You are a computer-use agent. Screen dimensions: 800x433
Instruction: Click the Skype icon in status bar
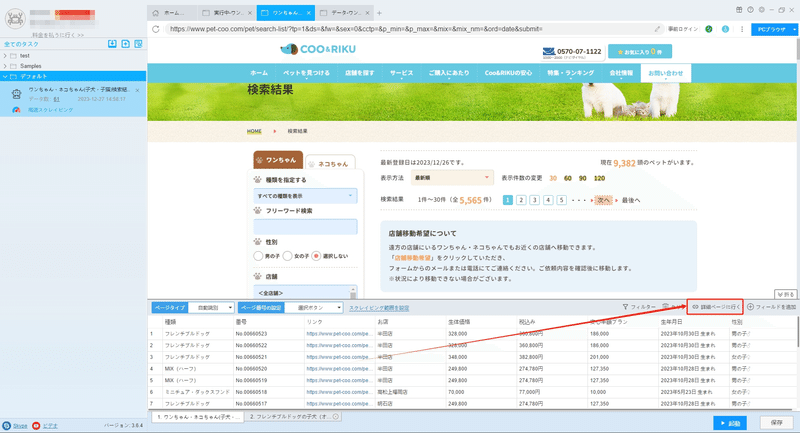[6, 425]
